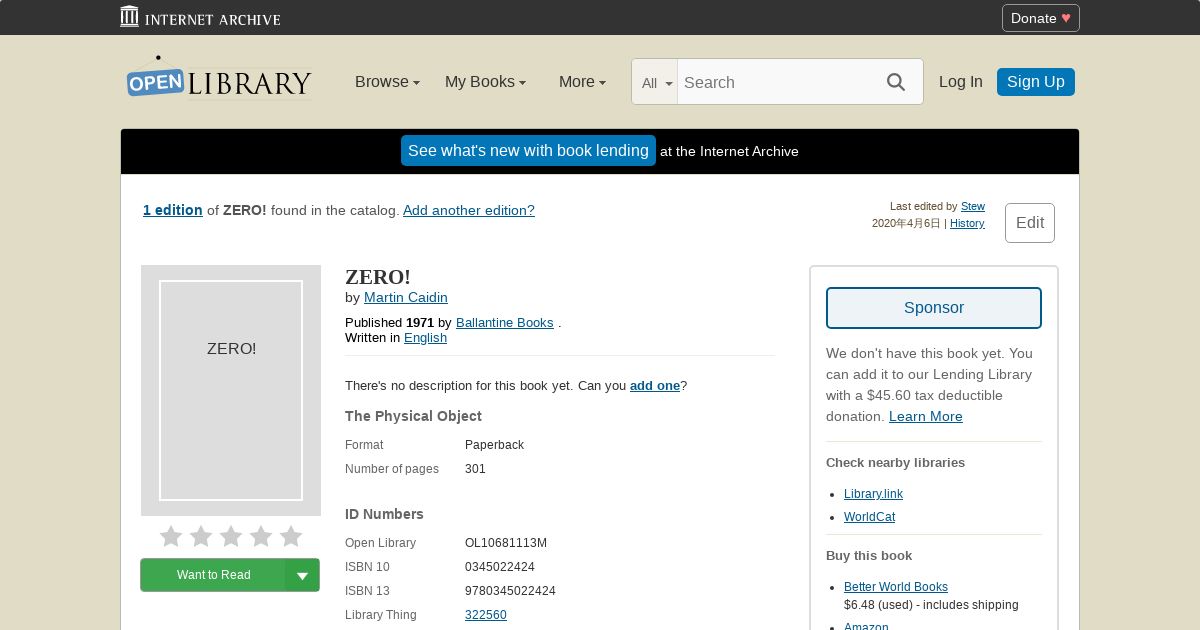1200x630 pixels.
Task: Open the 1 edition link
Action: click(173, 210)
